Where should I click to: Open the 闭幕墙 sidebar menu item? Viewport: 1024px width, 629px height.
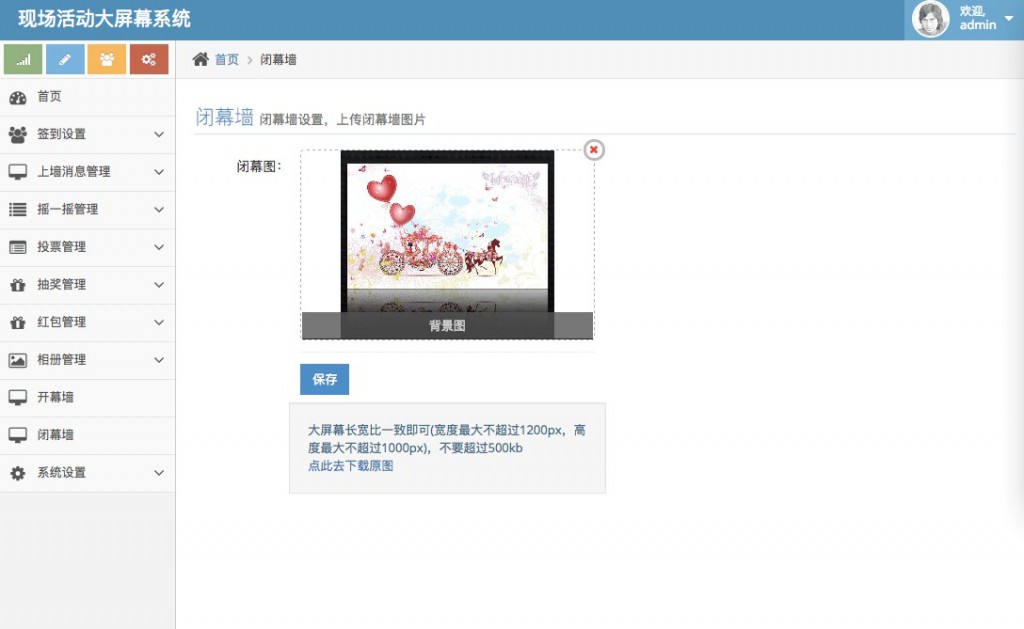point(88,435)
